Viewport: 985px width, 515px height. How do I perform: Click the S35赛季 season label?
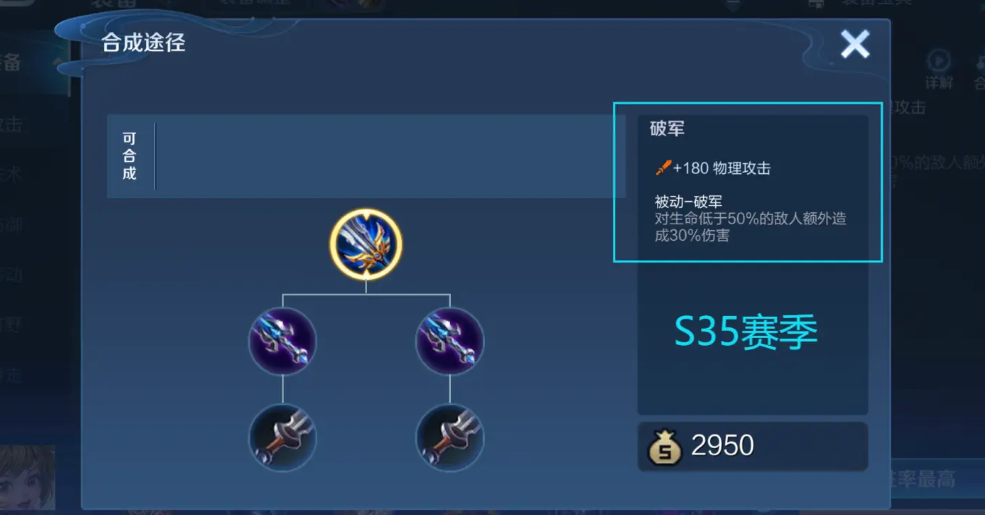click(746, 332)
